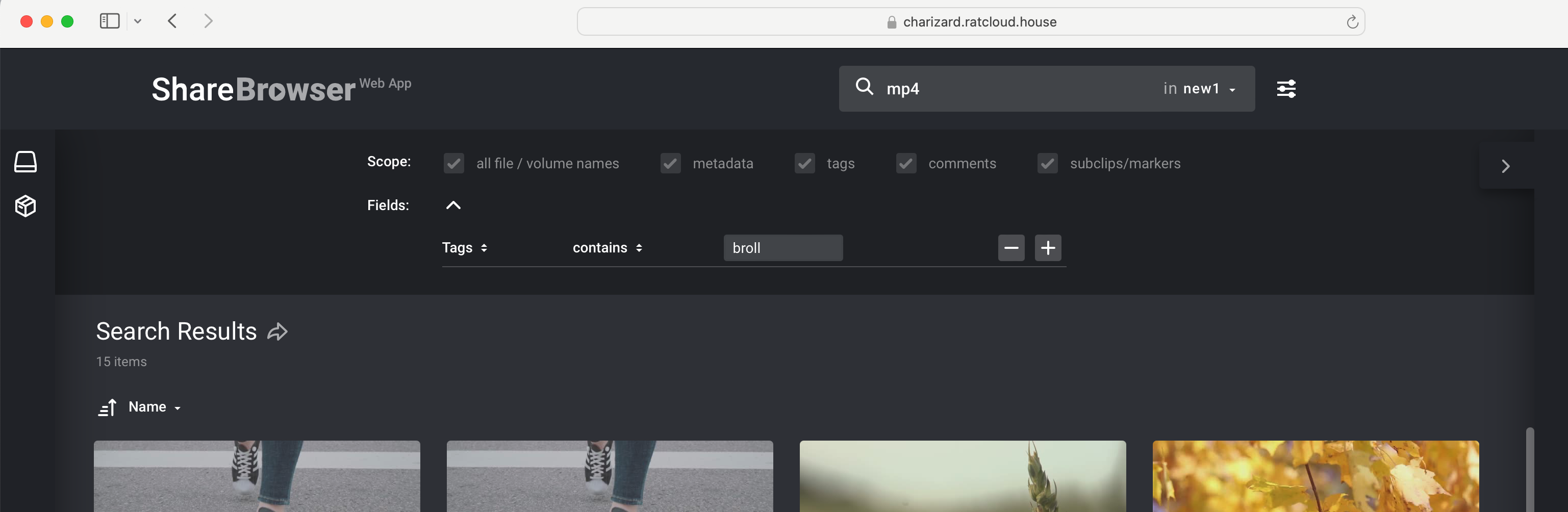This screenshot has height=512, width=1568.
Task: Open the Name sort-by dropdown
Action: [x=155, y=406]
